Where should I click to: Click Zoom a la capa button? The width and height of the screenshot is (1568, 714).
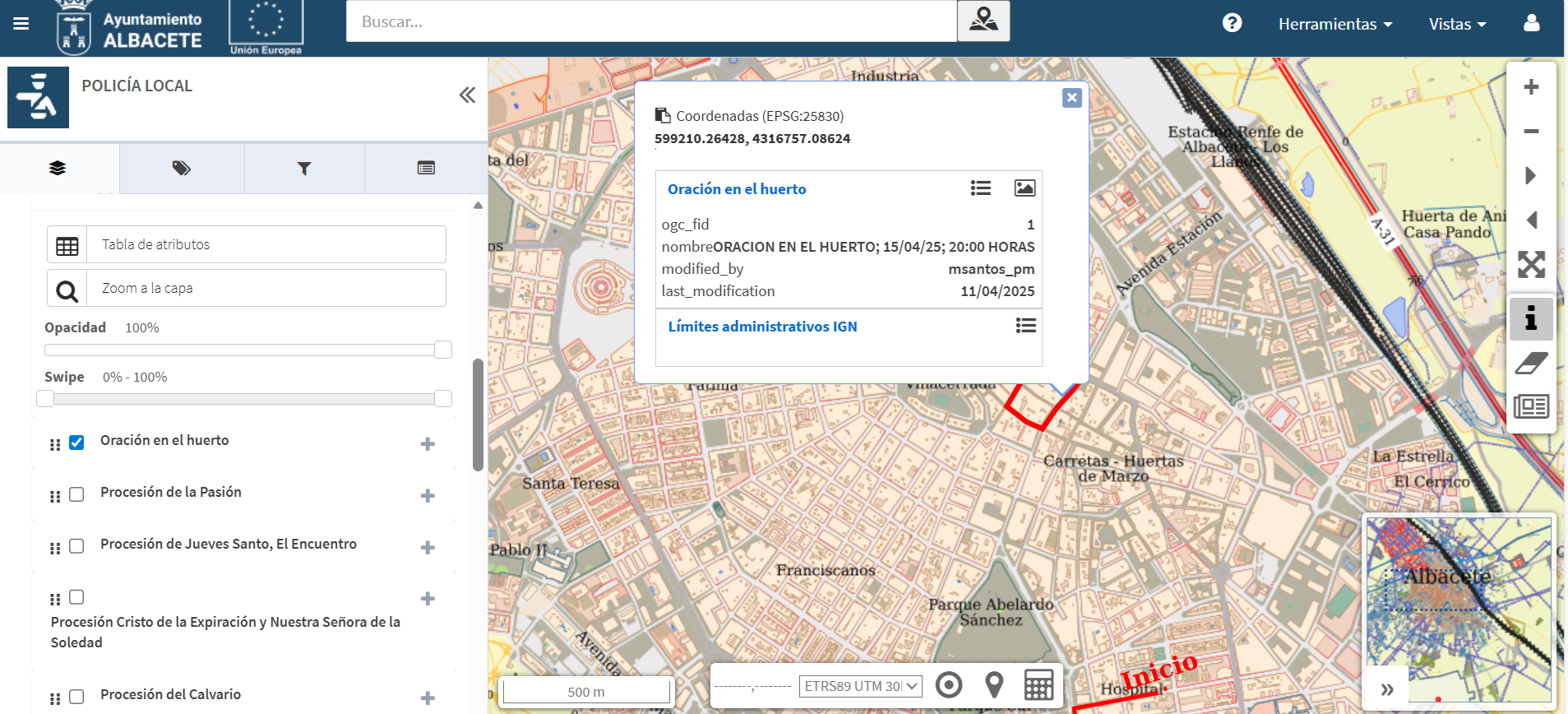coord(247,288)
